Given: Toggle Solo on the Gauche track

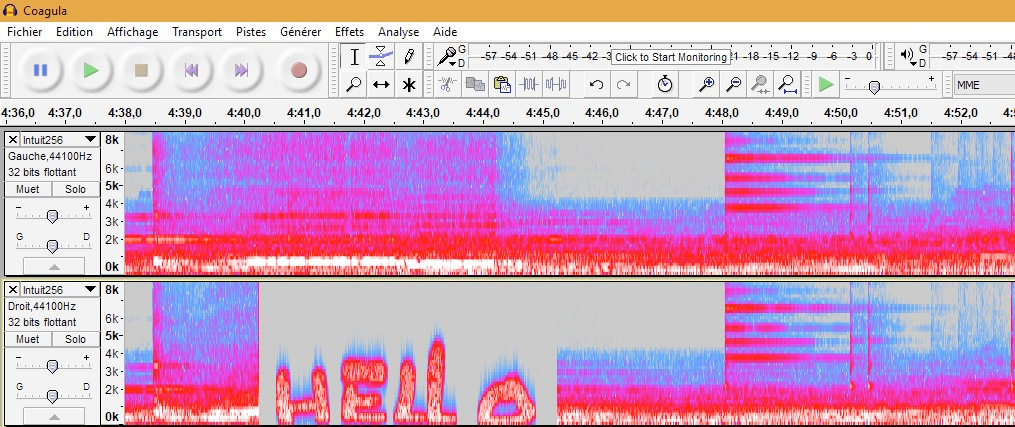Looking at the screenshot, I should point(75,189).
